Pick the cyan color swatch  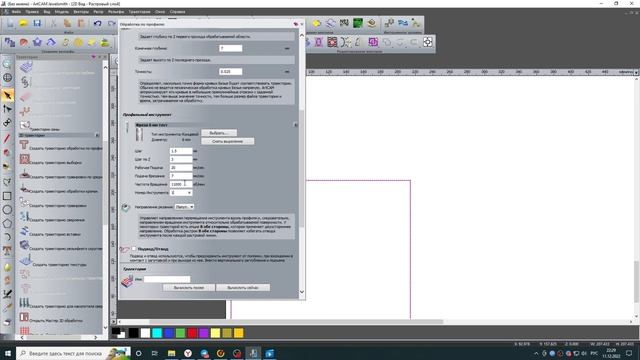click(x=157, y=333)
